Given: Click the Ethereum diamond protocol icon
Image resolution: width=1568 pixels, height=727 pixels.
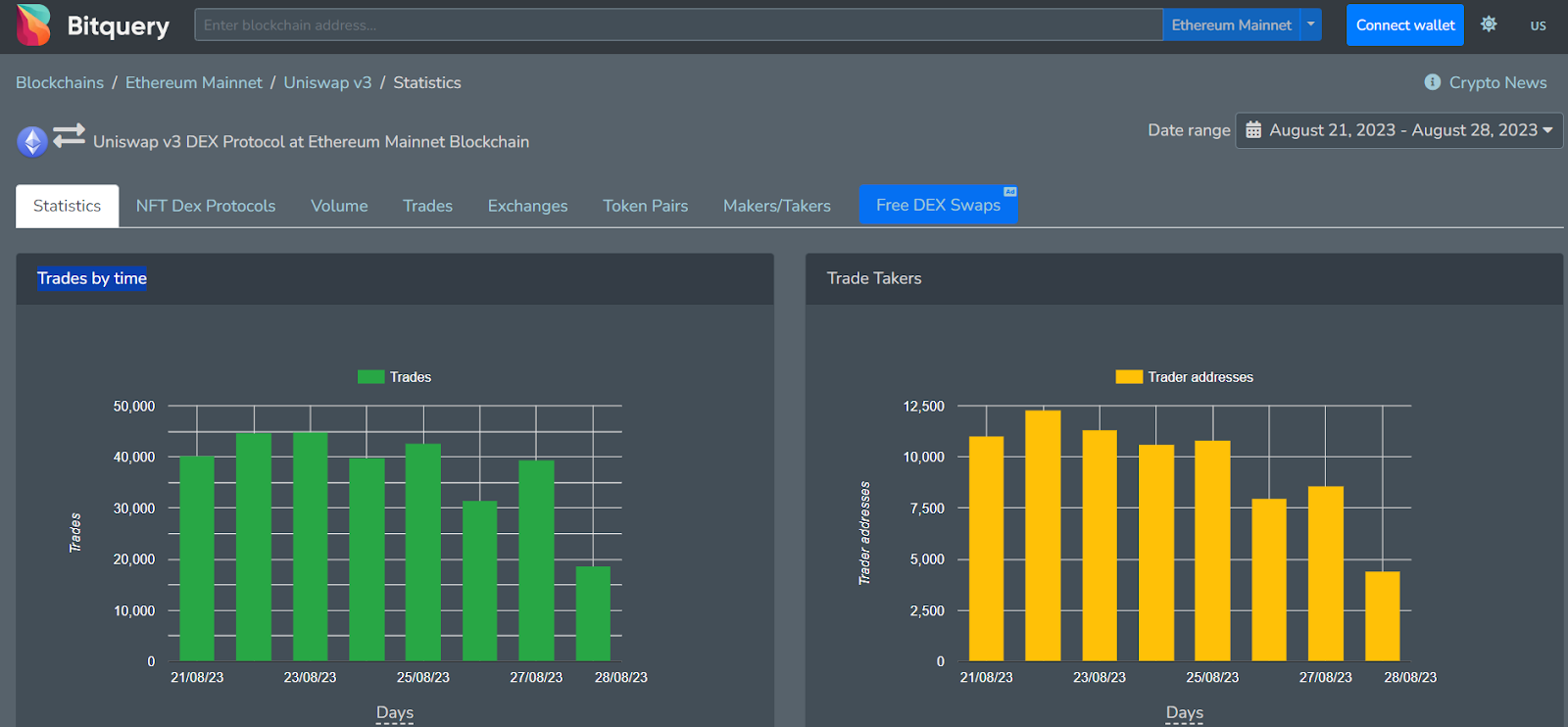Looking at the screenshot, I should (x=32, y=142).
